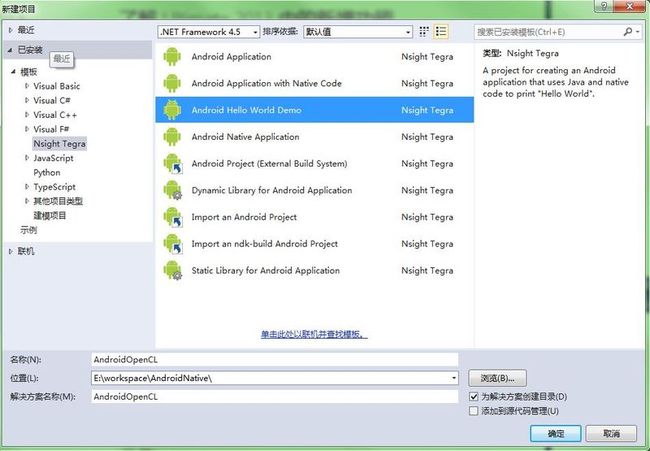Click the Android Project (External Build System) icon

point(172,163)
